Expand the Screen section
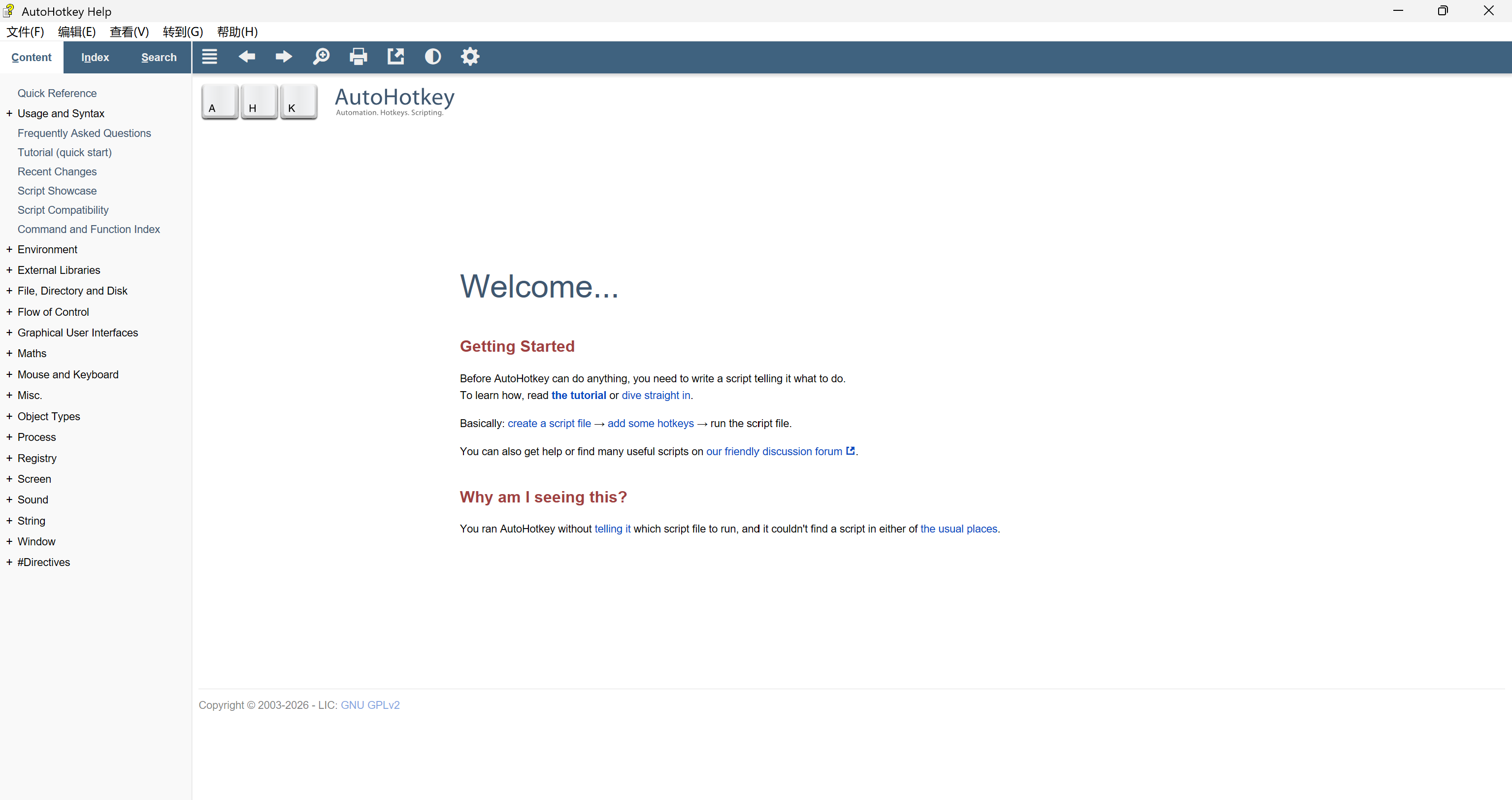Image resolution: width=1512 pixels, height=800 pixels. pyautogui.click(x=9, y=479)
